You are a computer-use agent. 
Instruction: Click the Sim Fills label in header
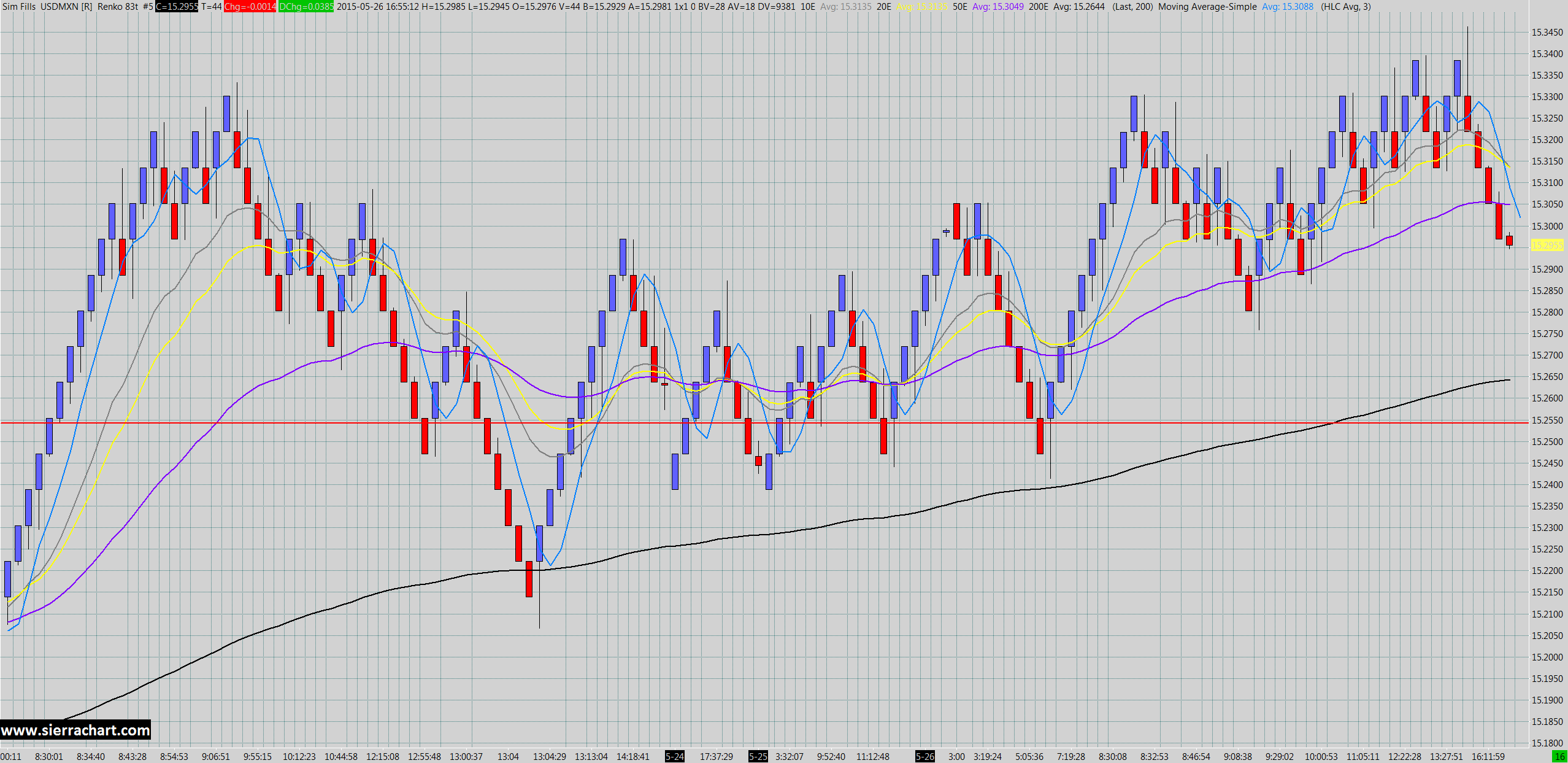pyautogui.click(x=19, y=7)
